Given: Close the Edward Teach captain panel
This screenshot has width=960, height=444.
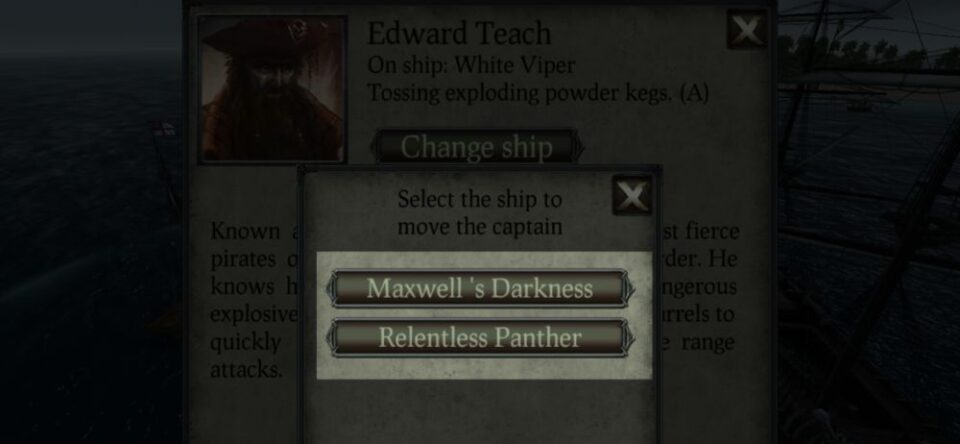Looking at the screenshot, I should [747, 29].
